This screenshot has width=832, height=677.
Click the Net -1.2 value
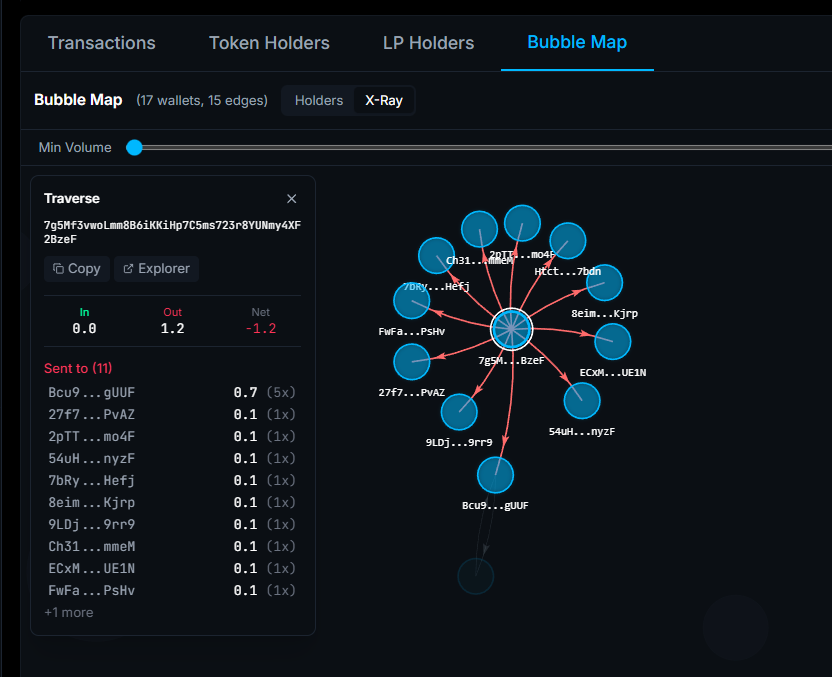click(261, 328)
